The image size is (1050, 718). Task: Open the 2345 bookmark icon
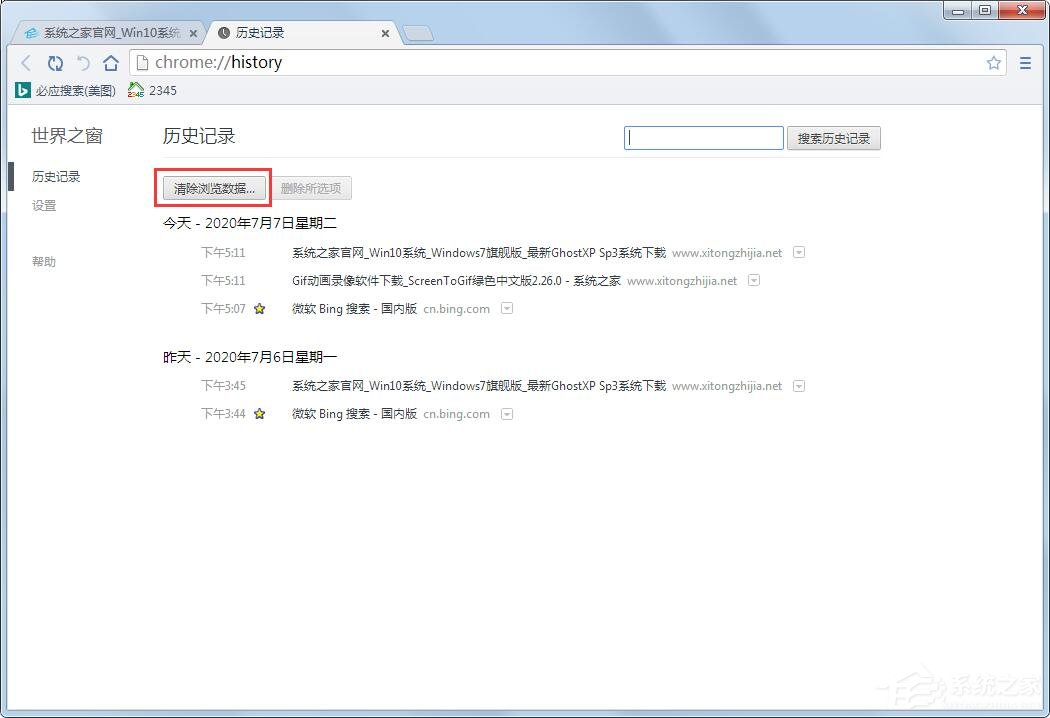coord(134,90)
